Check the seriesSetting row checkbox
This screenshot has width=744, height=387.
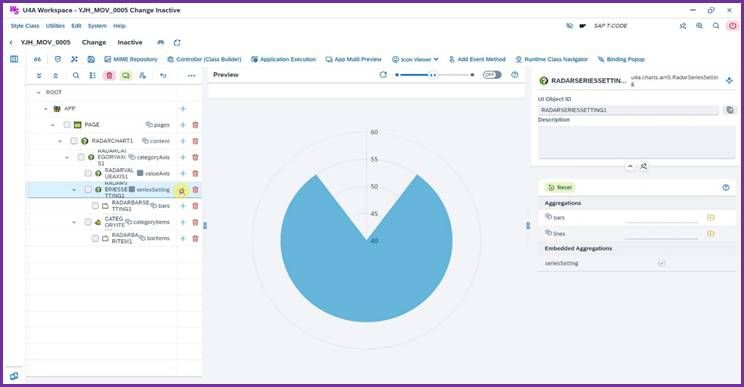click(x=88, y=190)
